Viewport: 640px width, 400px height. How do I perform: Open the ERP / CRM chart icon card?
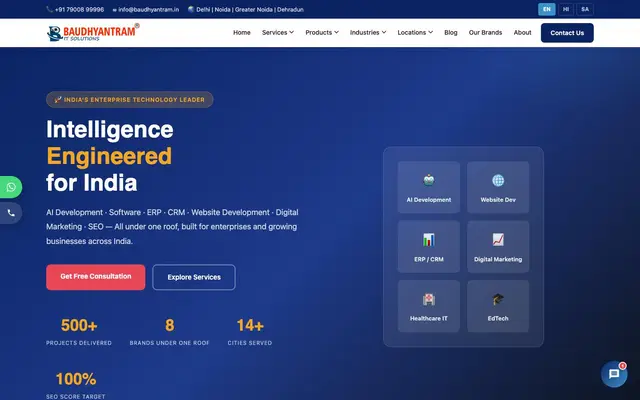tap(429, 247)
